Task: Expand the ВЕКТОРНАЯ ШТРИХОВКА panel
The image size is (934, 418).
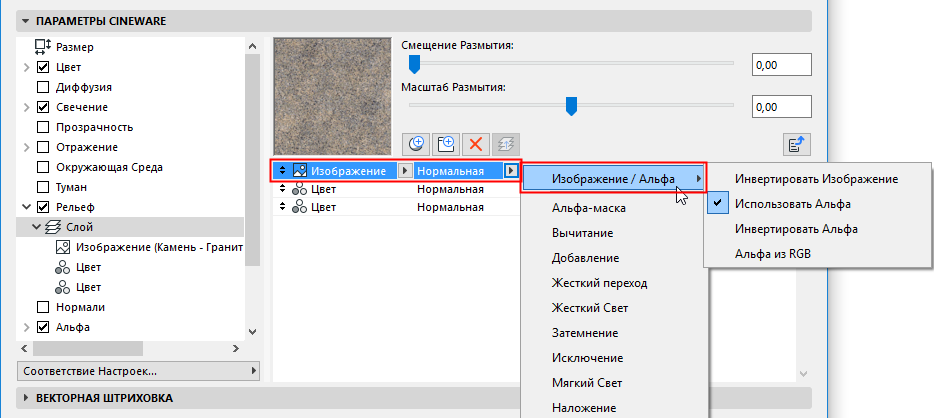Action: [x=26, y=398]
